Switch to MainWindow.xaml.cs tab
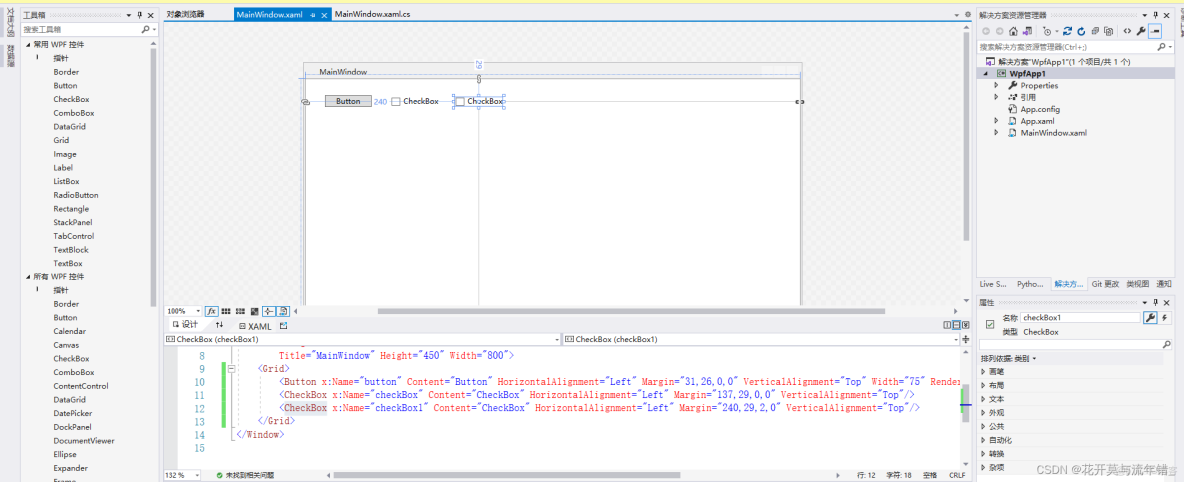Screen dimensions: 1184x482 (372, 14)
